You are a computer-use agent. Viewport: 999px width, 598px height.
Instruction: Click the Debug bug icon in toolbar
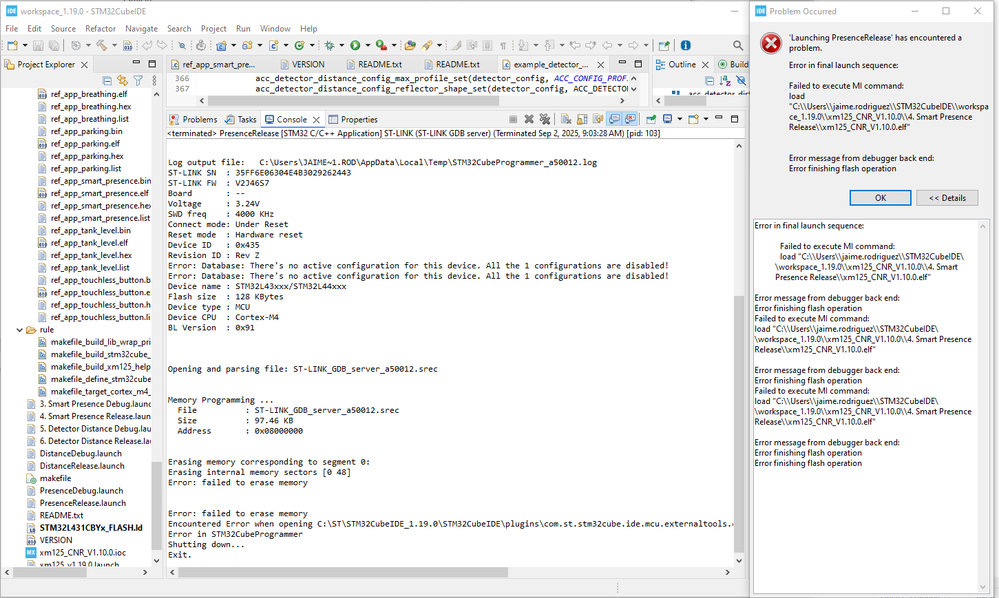click(x=329, y=45)
